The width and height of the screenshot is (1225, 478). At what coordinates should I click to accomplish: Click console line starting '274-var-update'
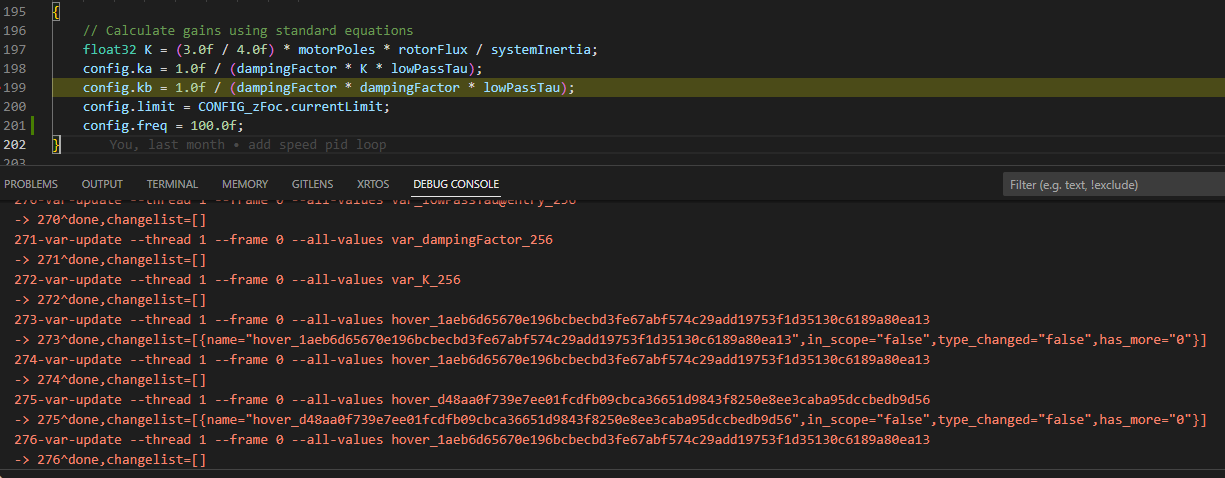[472, 360]
